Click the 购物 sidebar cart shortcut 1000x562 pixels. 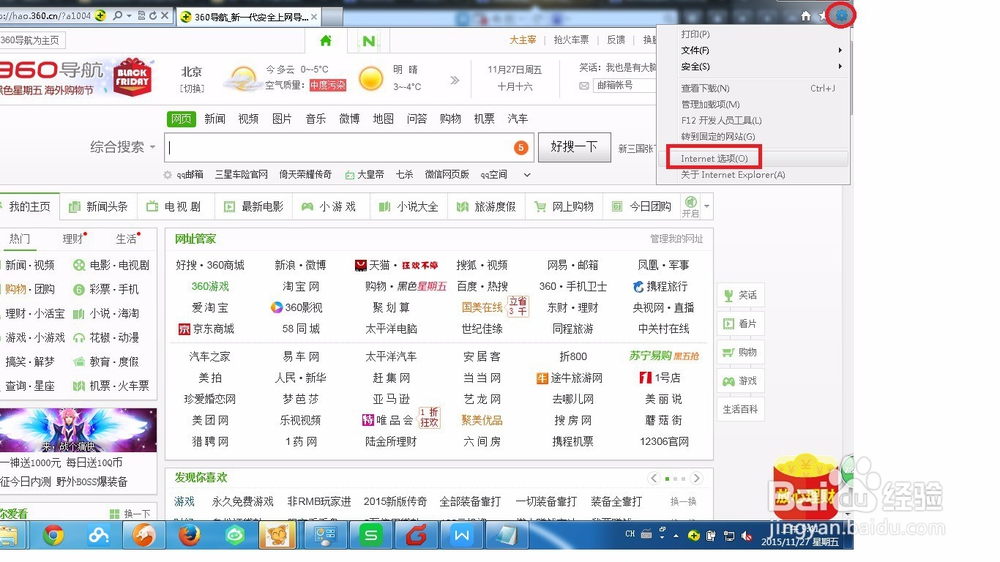pos(740,352)
